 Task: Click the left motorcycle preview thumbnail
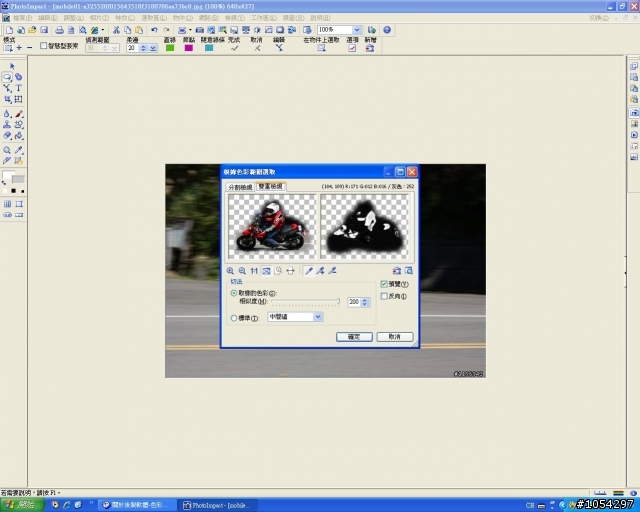pyautogui.click(x=272, y=226)
